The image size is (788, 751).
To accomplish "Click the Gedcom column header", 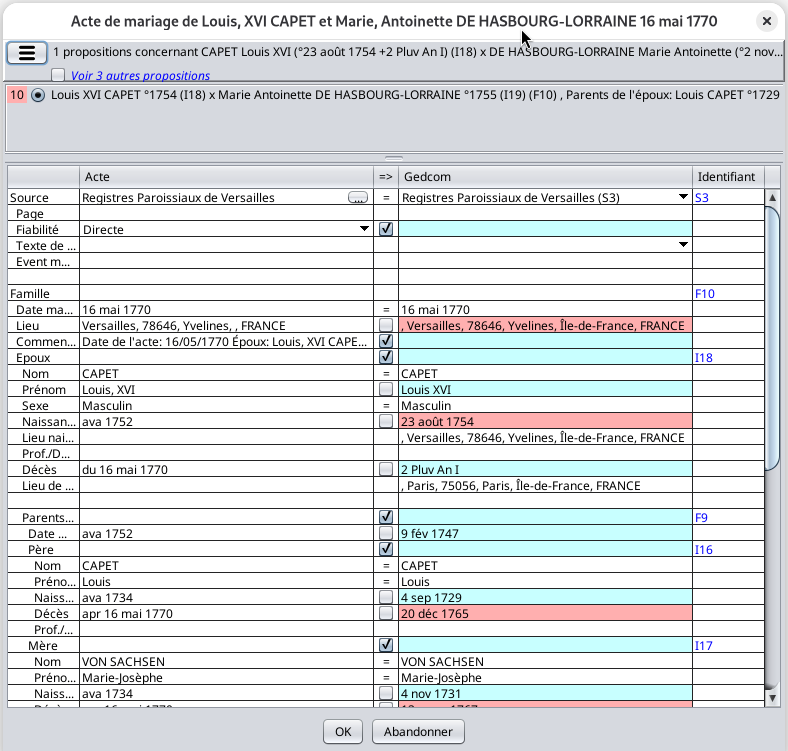I will [x=545, y=176].
